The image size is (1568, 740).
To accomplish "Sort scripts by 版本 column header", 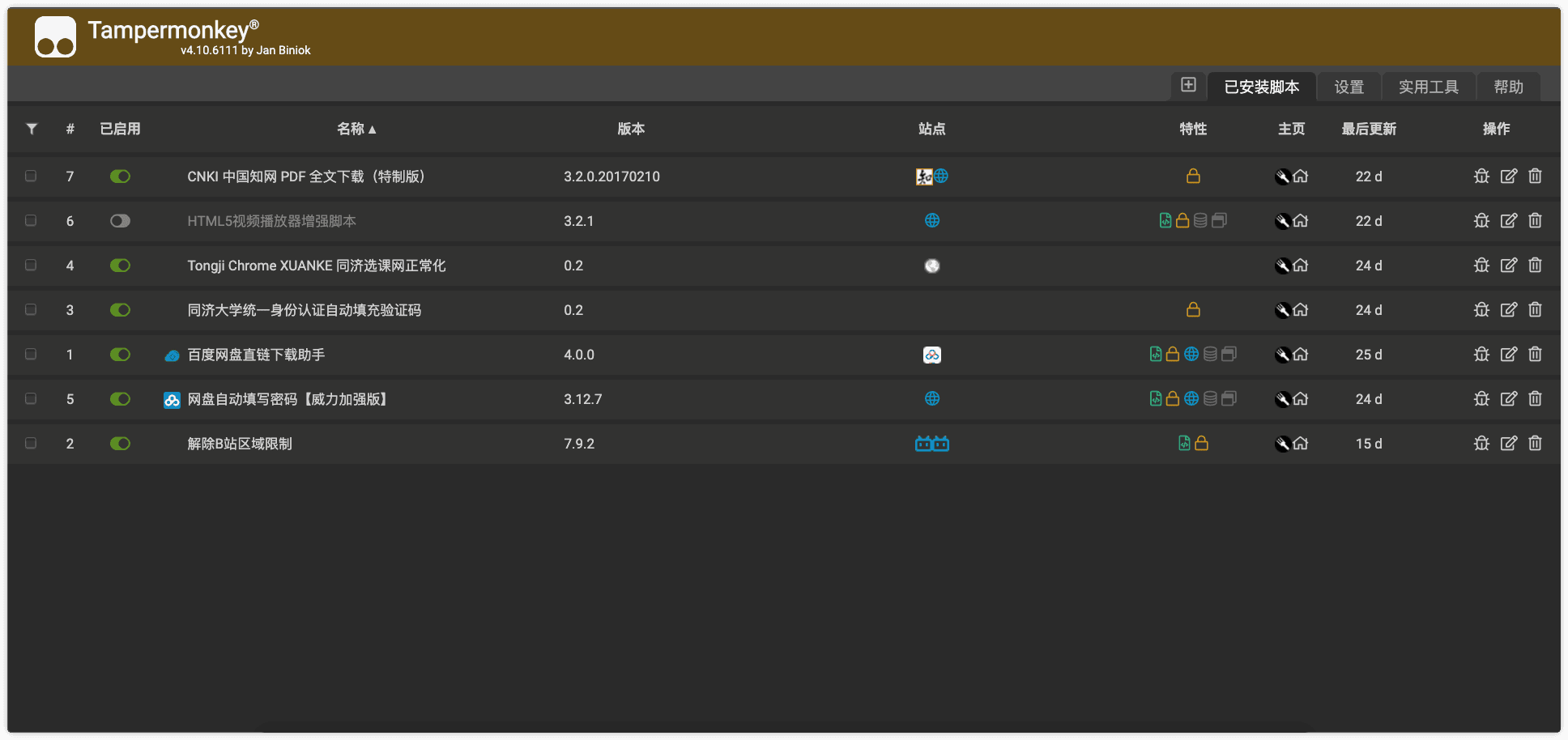I will coord(631,129).
